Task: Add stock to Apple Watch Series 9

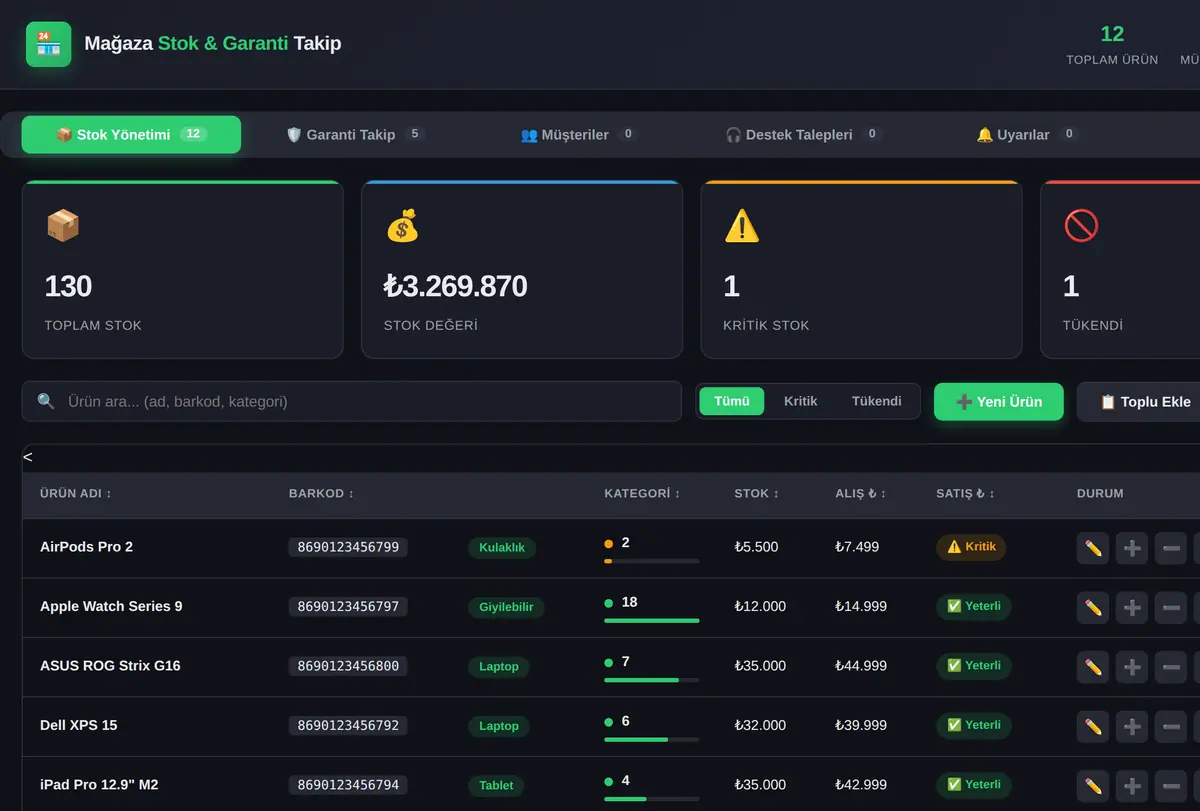Action: click(1132, 608)
